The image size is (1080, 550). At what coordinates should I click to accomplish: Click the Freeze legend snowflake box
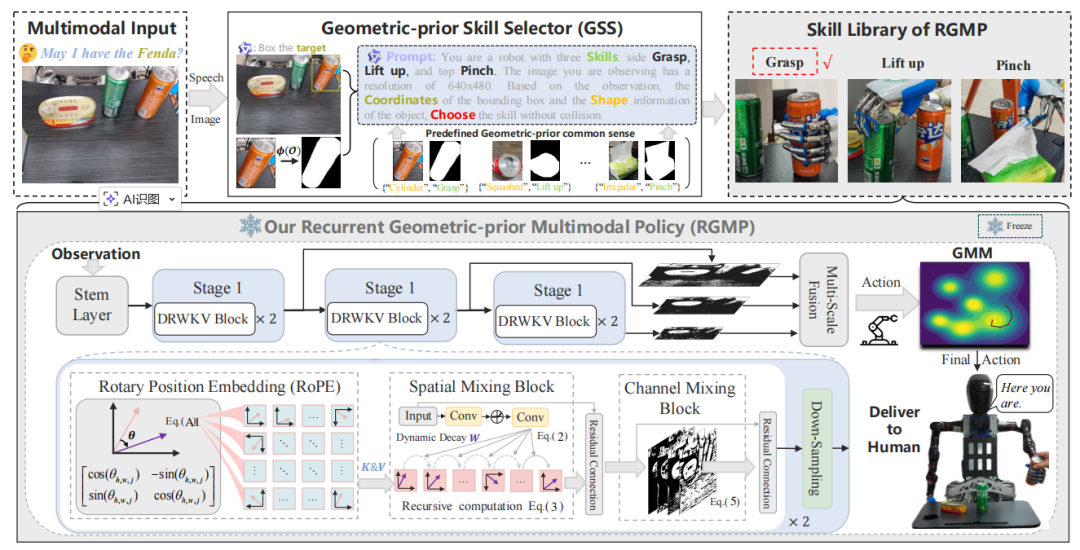1009,226
